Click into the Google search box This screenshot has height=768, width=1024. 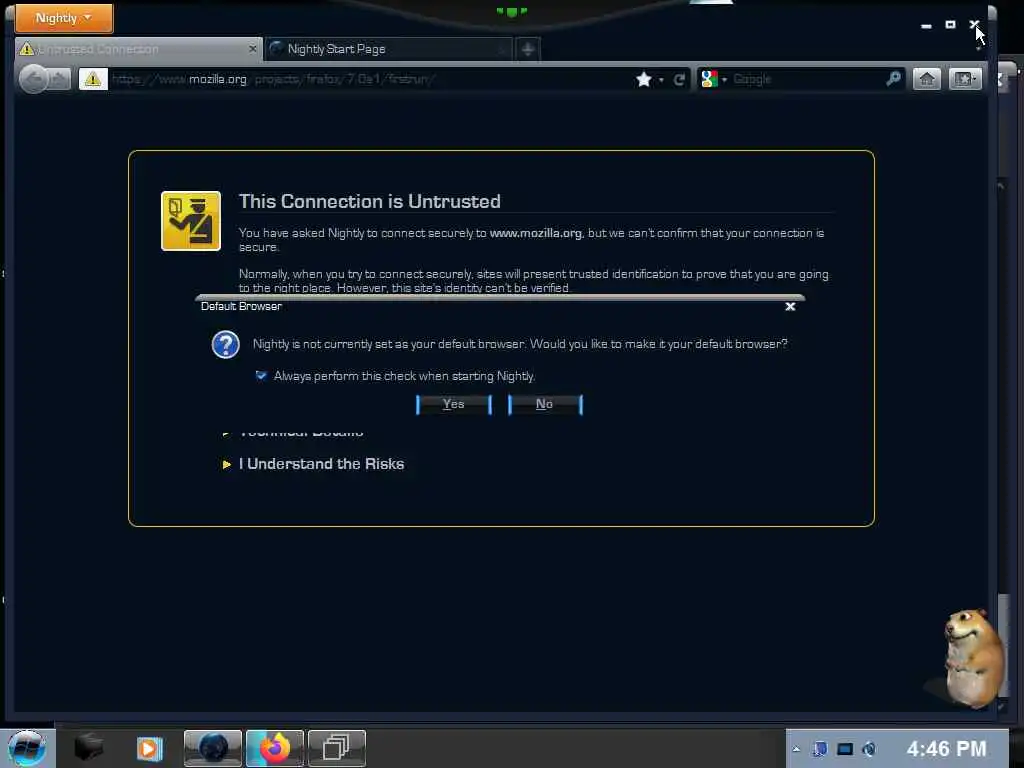tap(807, 80)
